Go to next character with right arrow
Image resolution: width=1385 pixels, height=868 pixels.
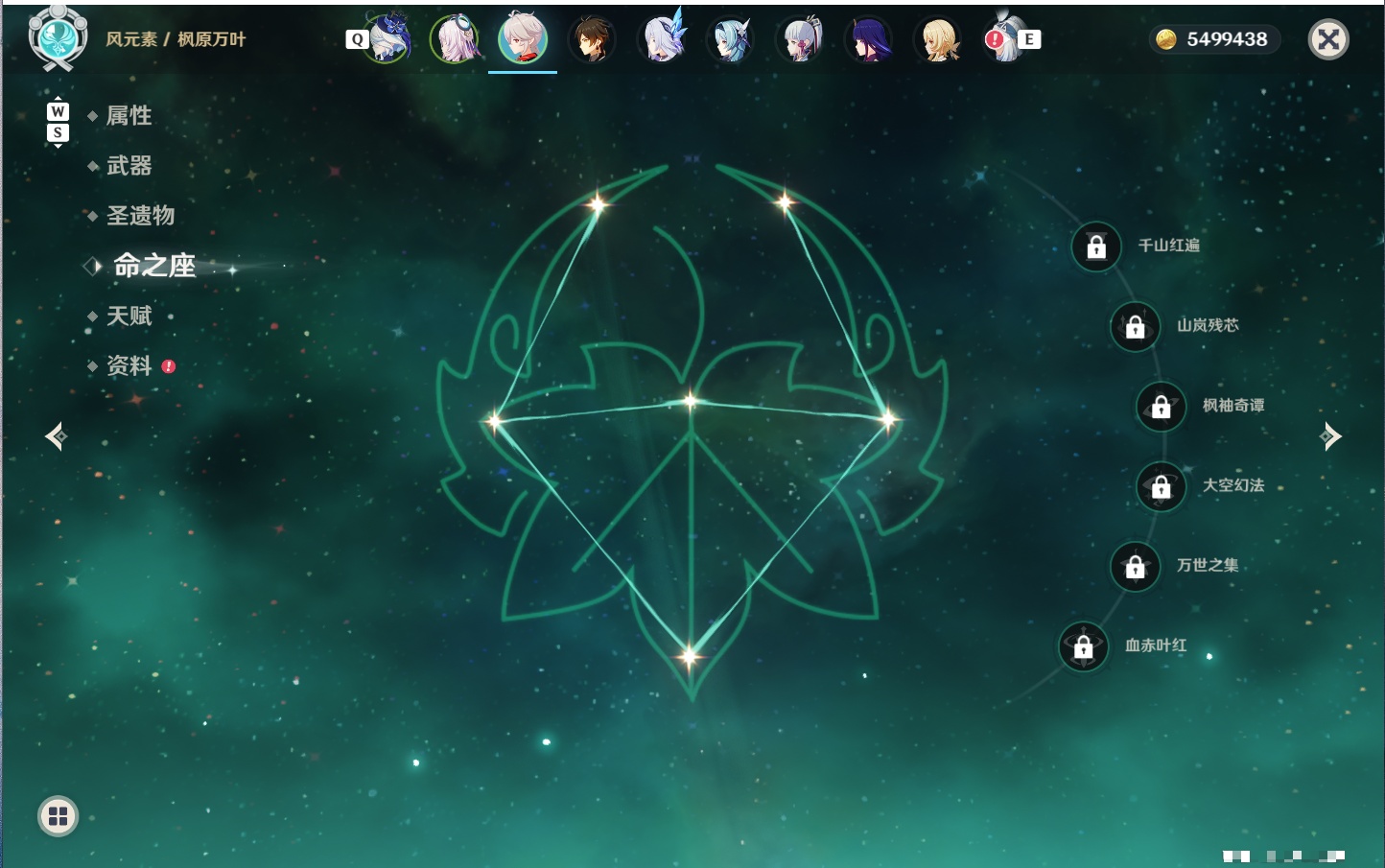tap(1330, 436)
